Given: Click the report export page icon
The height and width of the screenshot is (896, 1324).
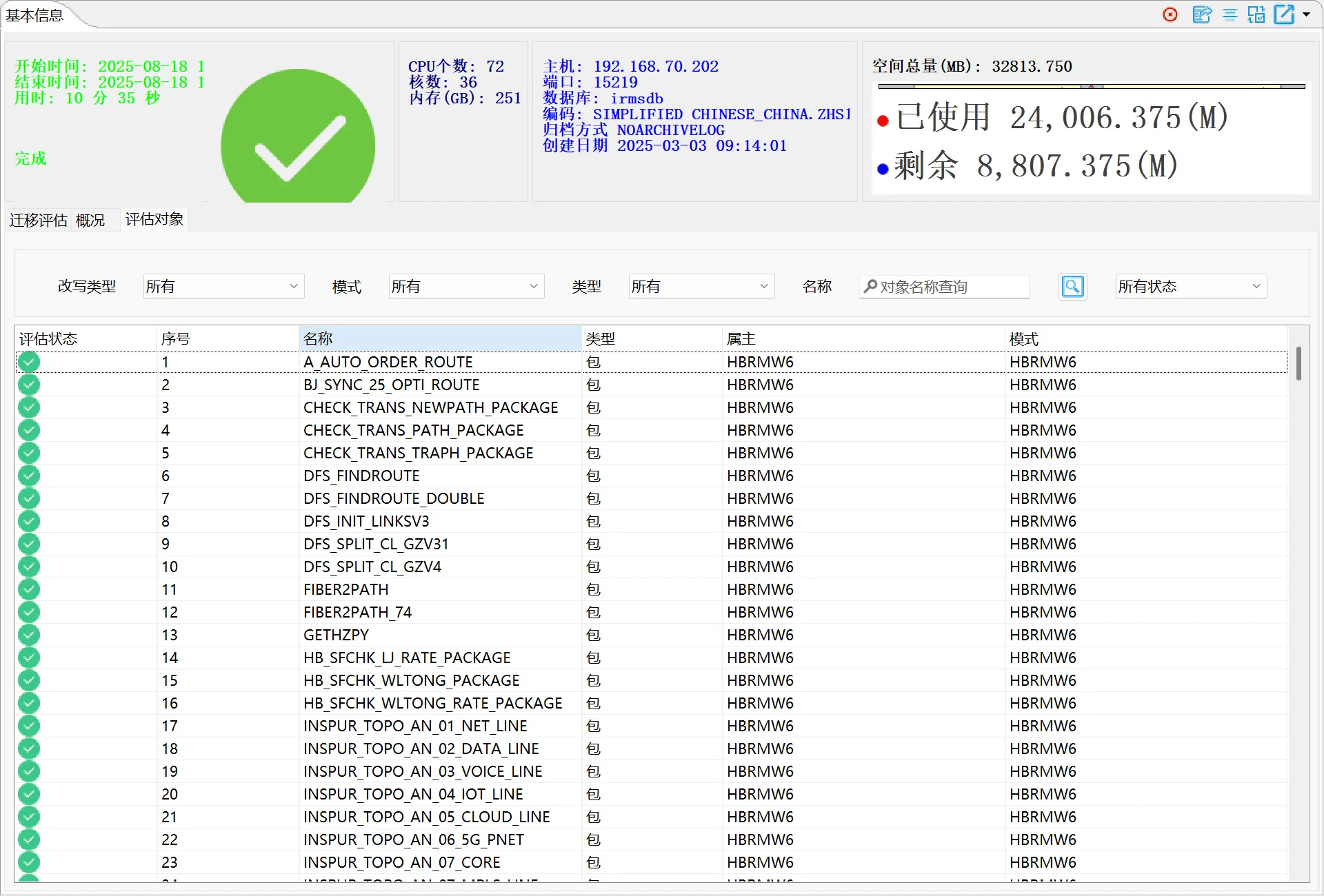Looking at the screenshot, I should 1202,14.
